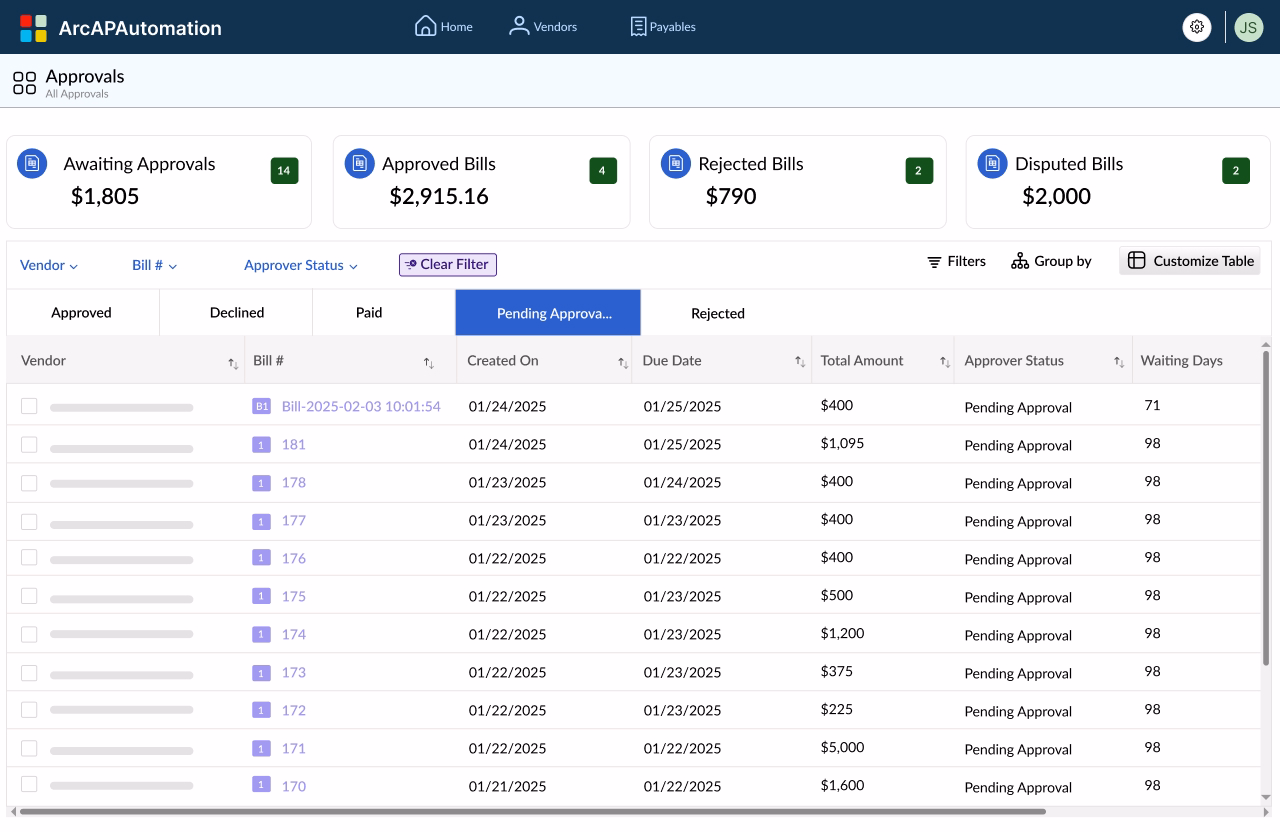Image resolution: width=1280 pixels, height=832 pixels.
Task: Sort by the Vendor column arrows
Action: pos(233,363)
